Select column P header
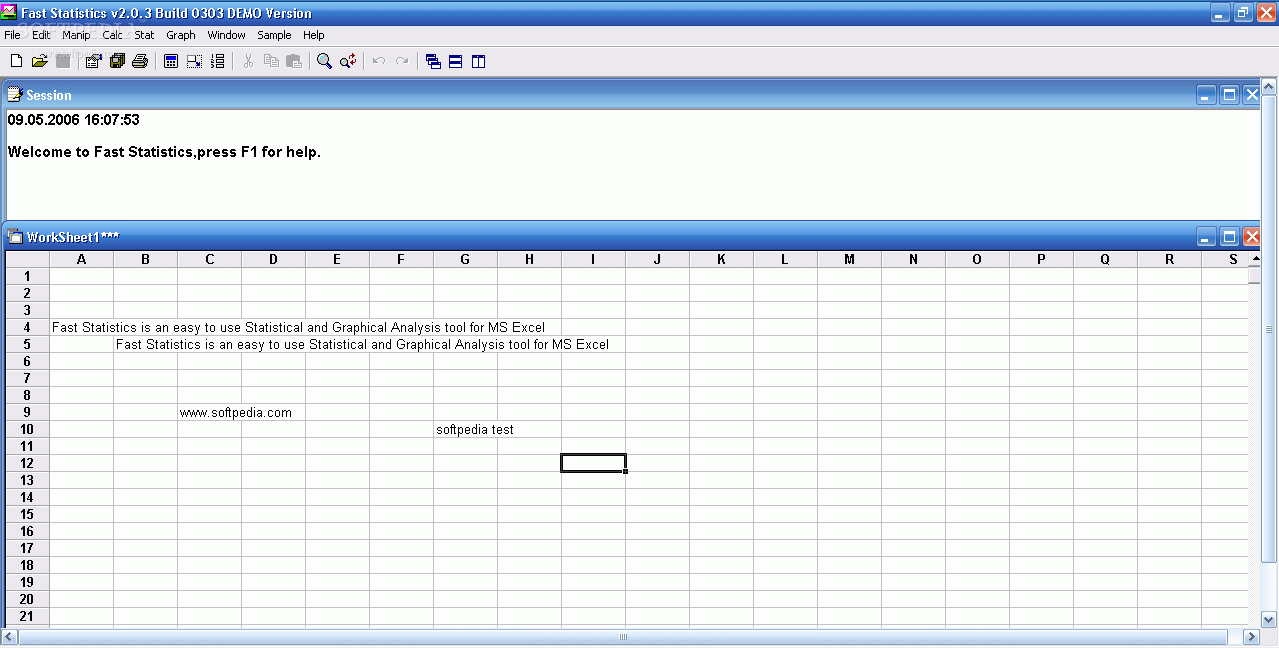This screenshot has height=648, width=1279. click(x=1041, y=259)
